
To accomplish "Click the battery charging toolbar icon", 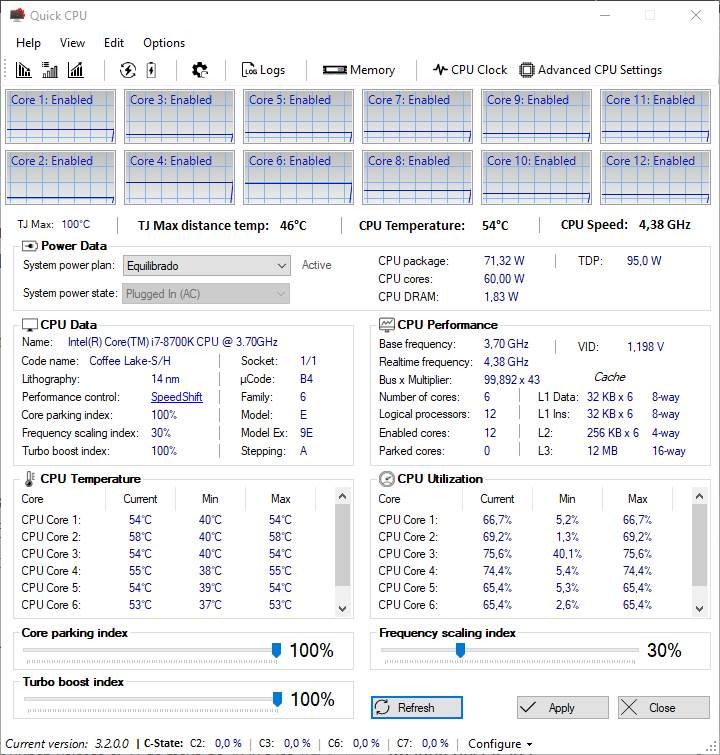I will [x=151, y=70].
